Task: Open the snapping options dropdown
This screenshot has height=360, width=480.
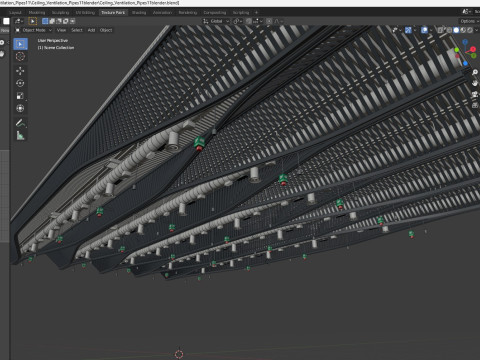Action: [x=258, y=21]
